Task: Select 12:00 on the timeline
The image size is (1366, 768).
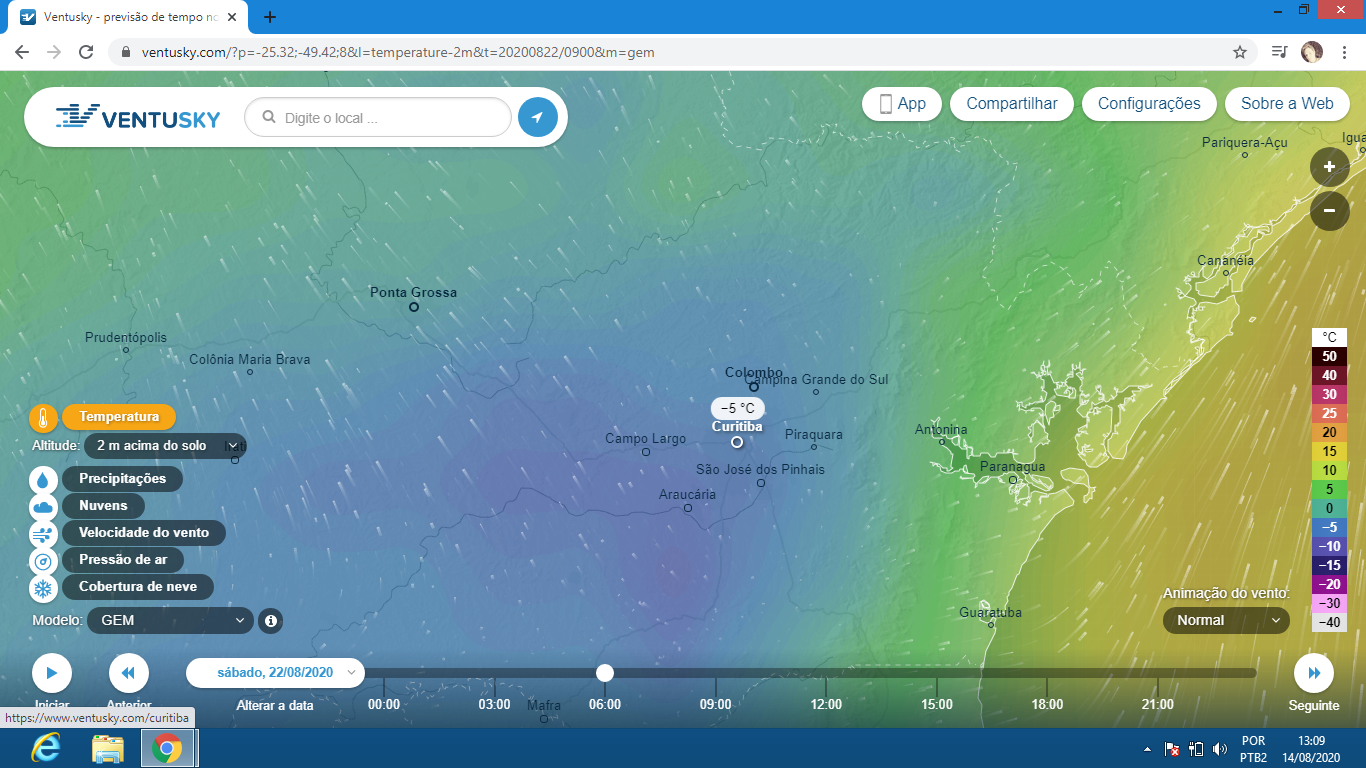Action: [826, 704]
